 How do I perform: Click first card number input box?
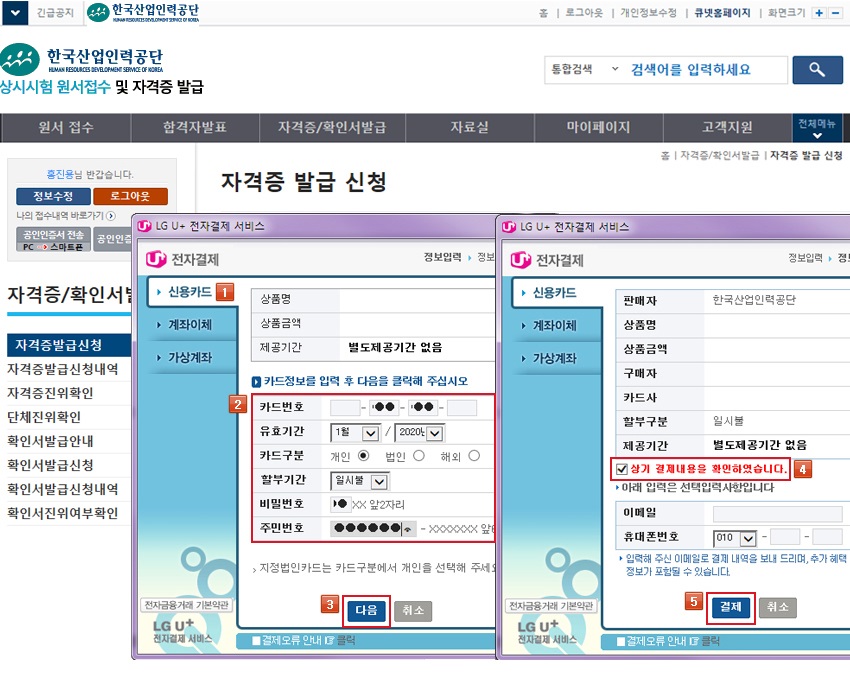[x=345, y=407]
